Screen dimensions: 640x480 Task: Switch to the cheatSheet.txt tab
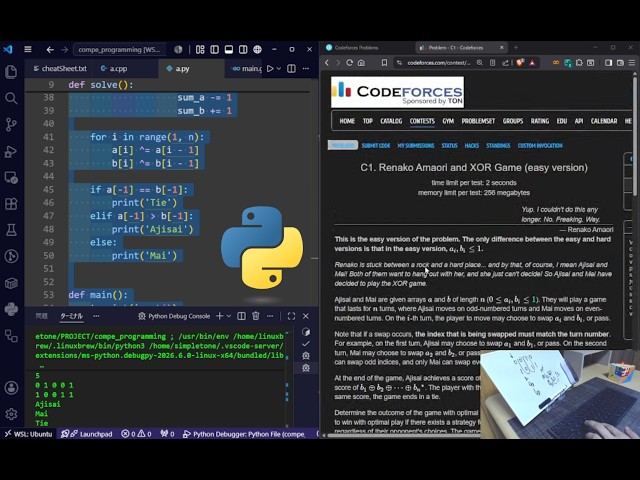click(x=60, y=69)
